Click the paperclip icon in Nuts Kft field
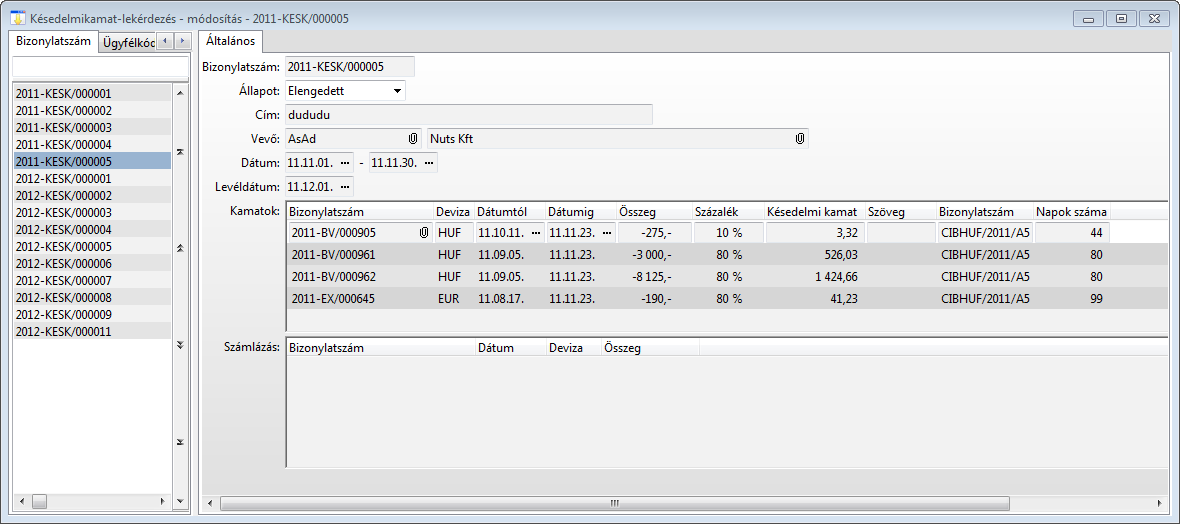 click(x=799, y=139)
